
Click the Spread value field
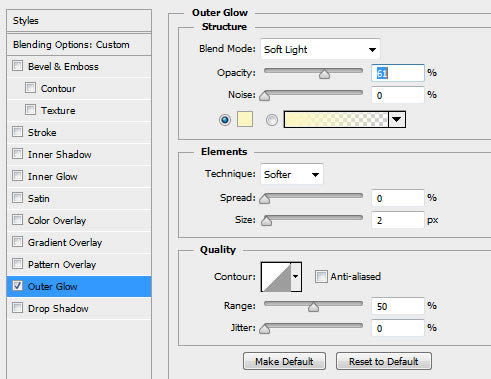[398, 198]
